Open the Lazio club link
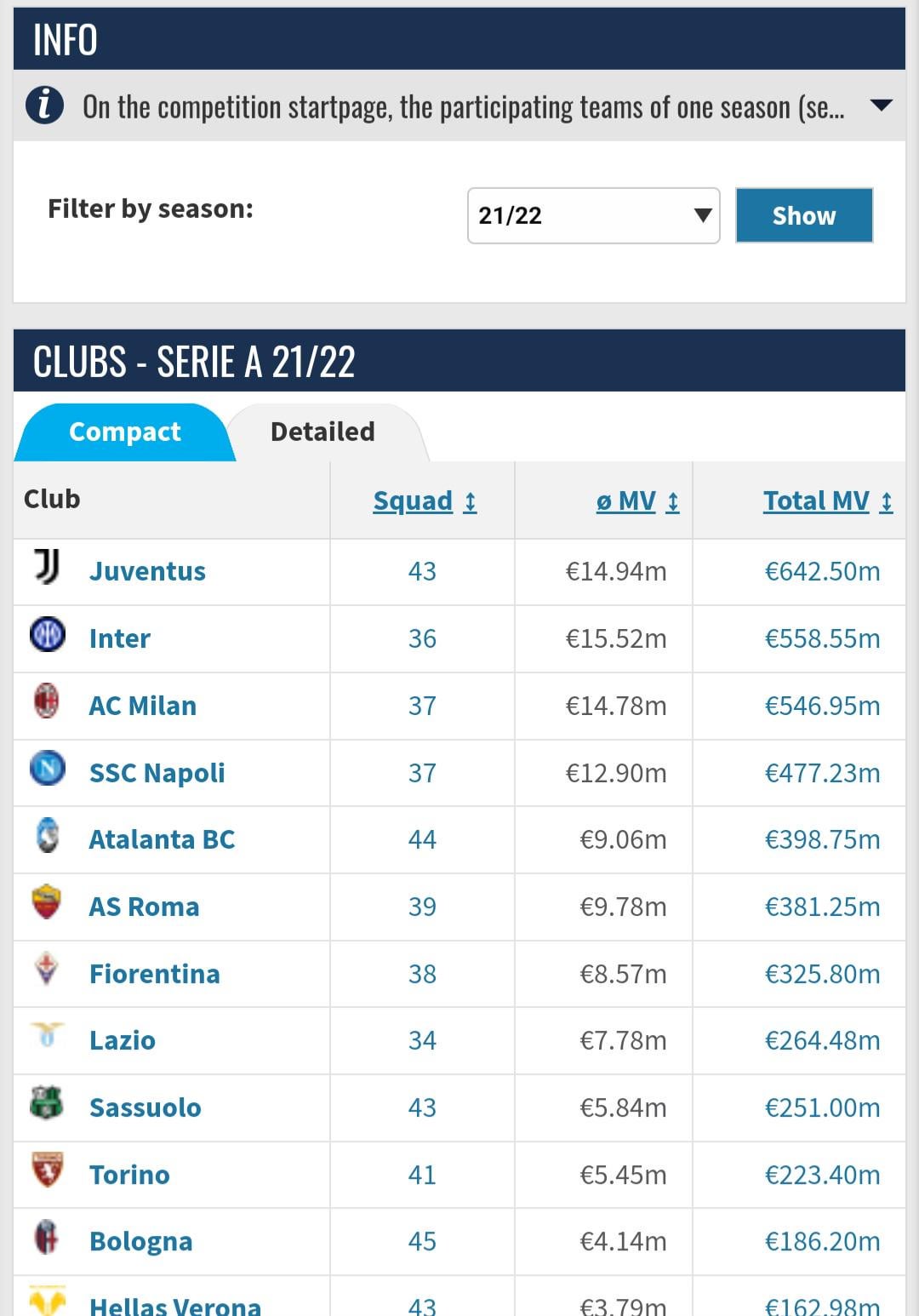Image resolution: width=919 pixels, height=1316 pixels. [x=123, y=1040]
